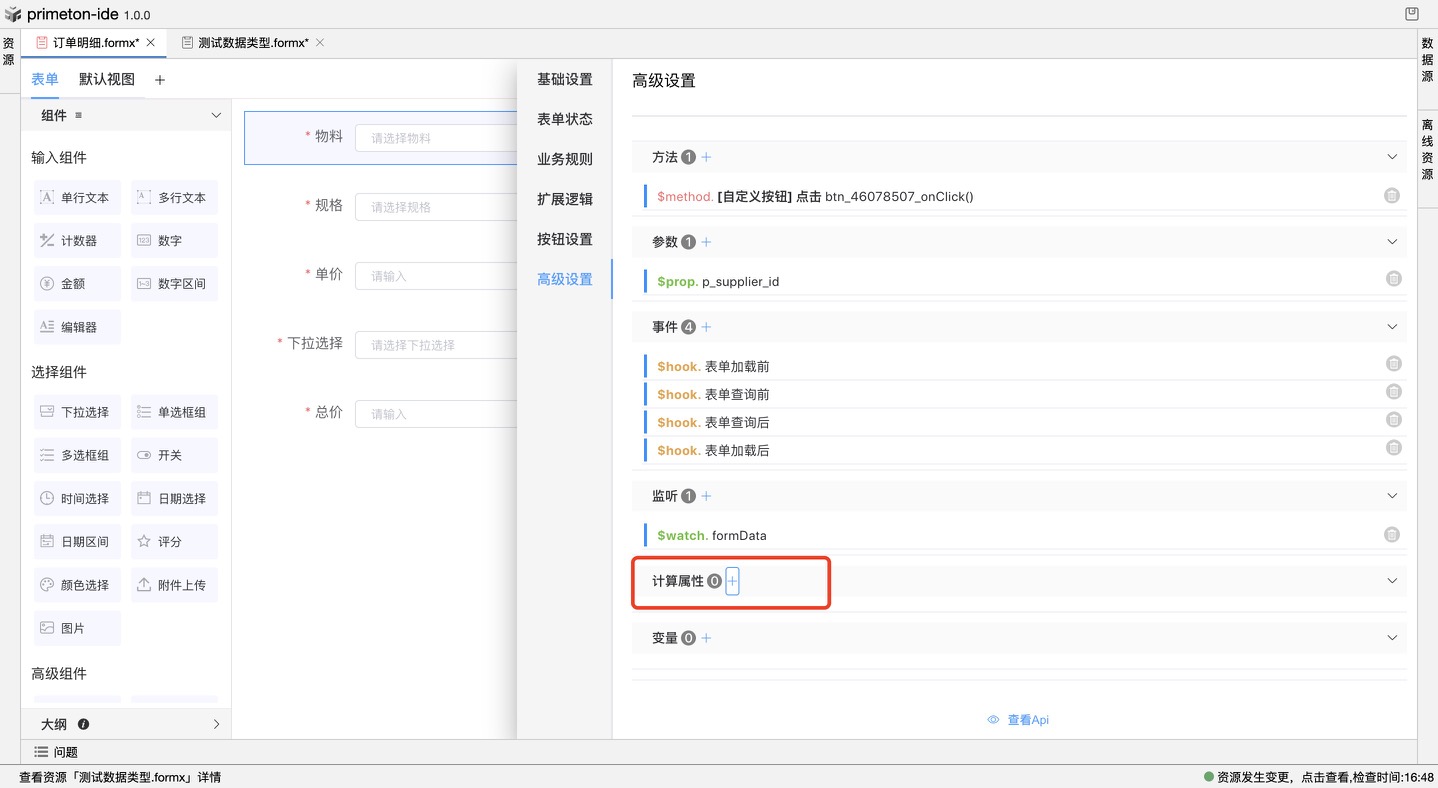
Task: Delete the $watch formData listener
Action: (x=1391, y=535)
